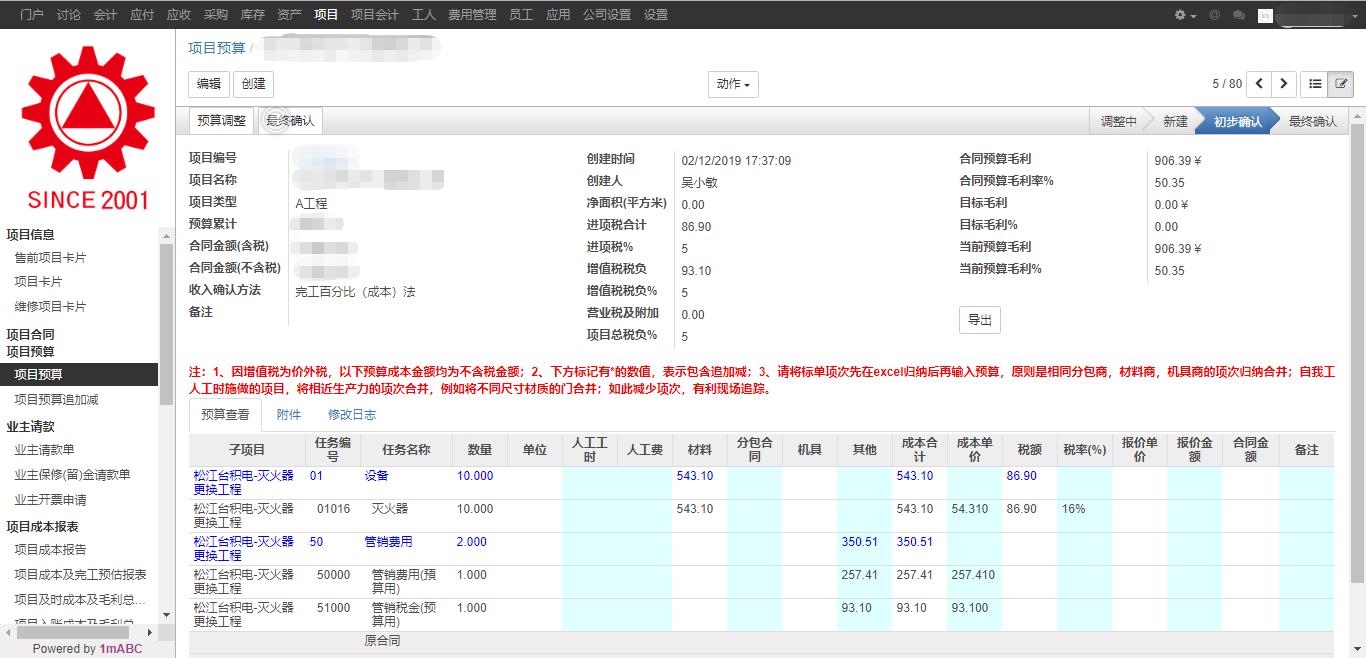The height and width of the screenshot is (658, 1366).
Task: Click the 设备 task row link
Action: click(x=376, y=476)
